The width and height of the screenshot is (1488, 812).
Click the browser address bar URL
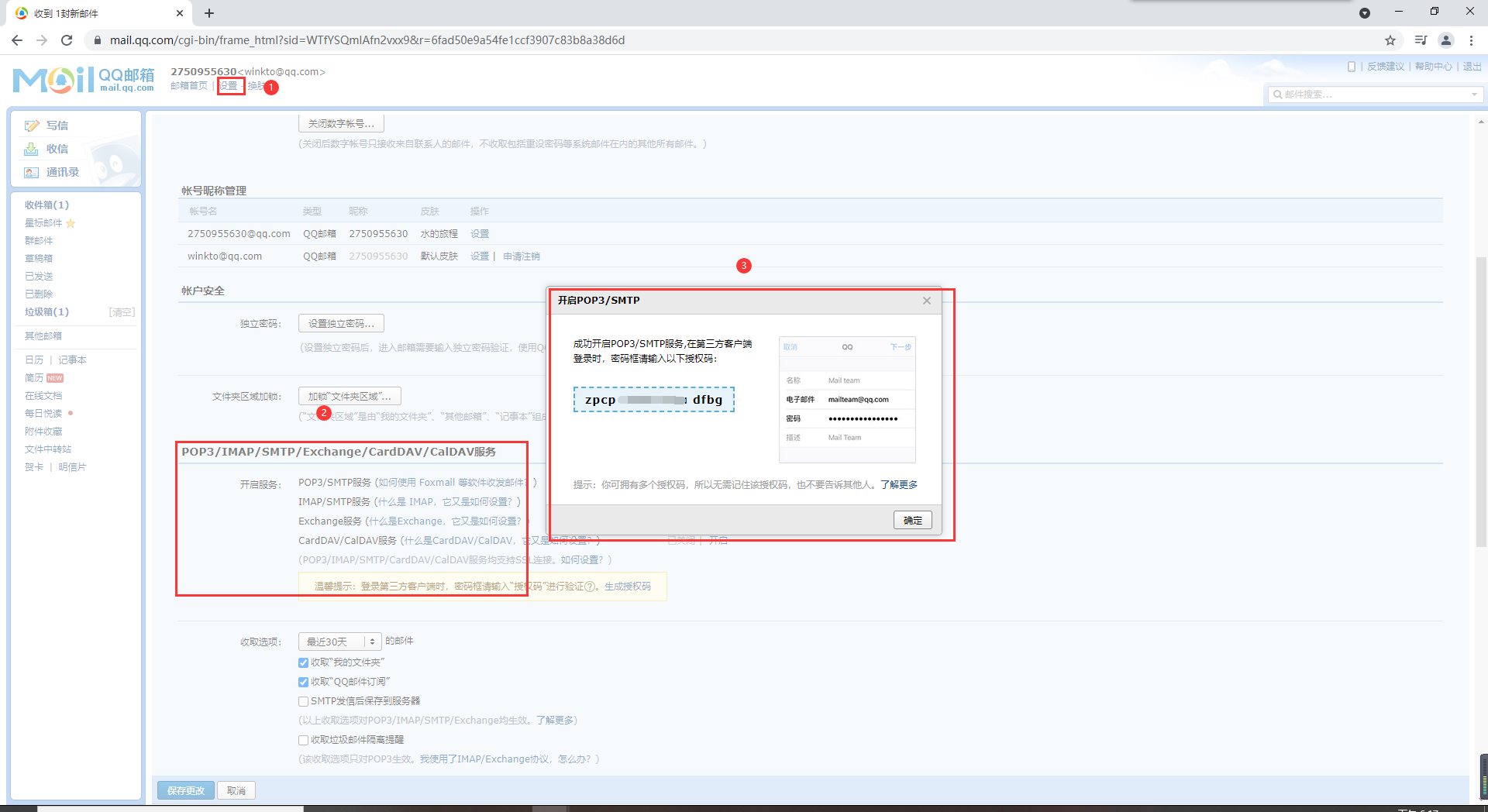coord(367,40)
